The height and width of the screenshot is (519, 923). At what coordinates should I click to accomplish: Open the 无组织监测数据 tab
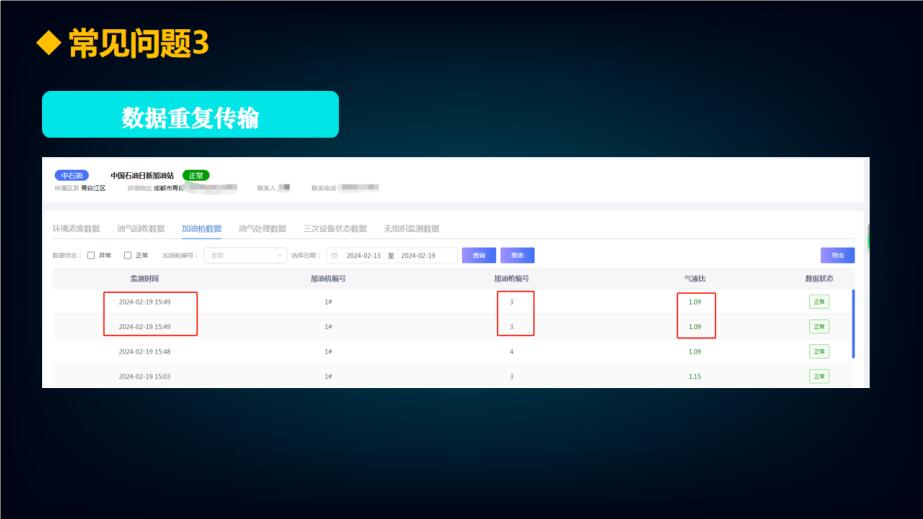click(411, 228)
